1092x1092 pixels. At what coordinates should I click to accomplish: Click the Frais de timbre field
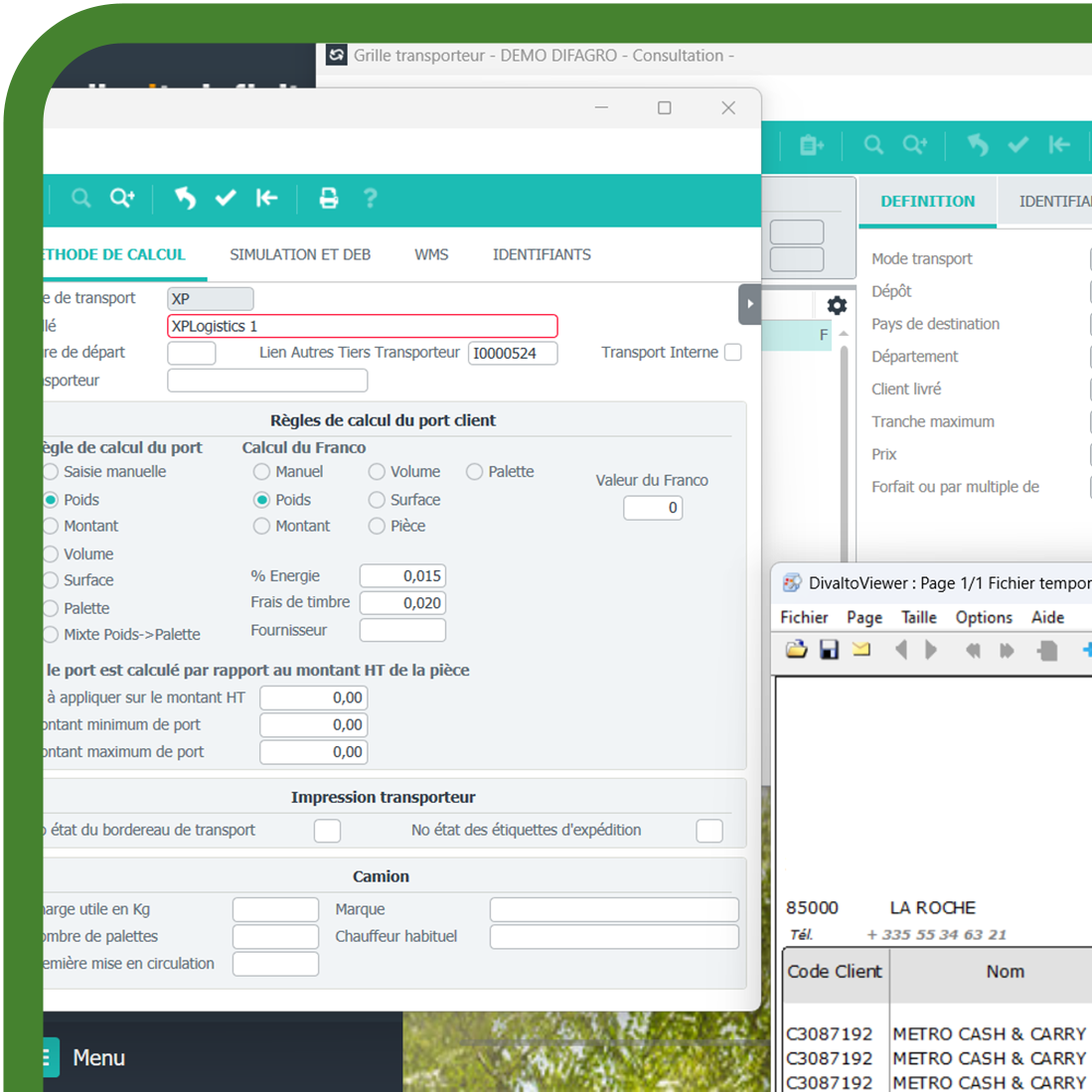click(402, 603)
